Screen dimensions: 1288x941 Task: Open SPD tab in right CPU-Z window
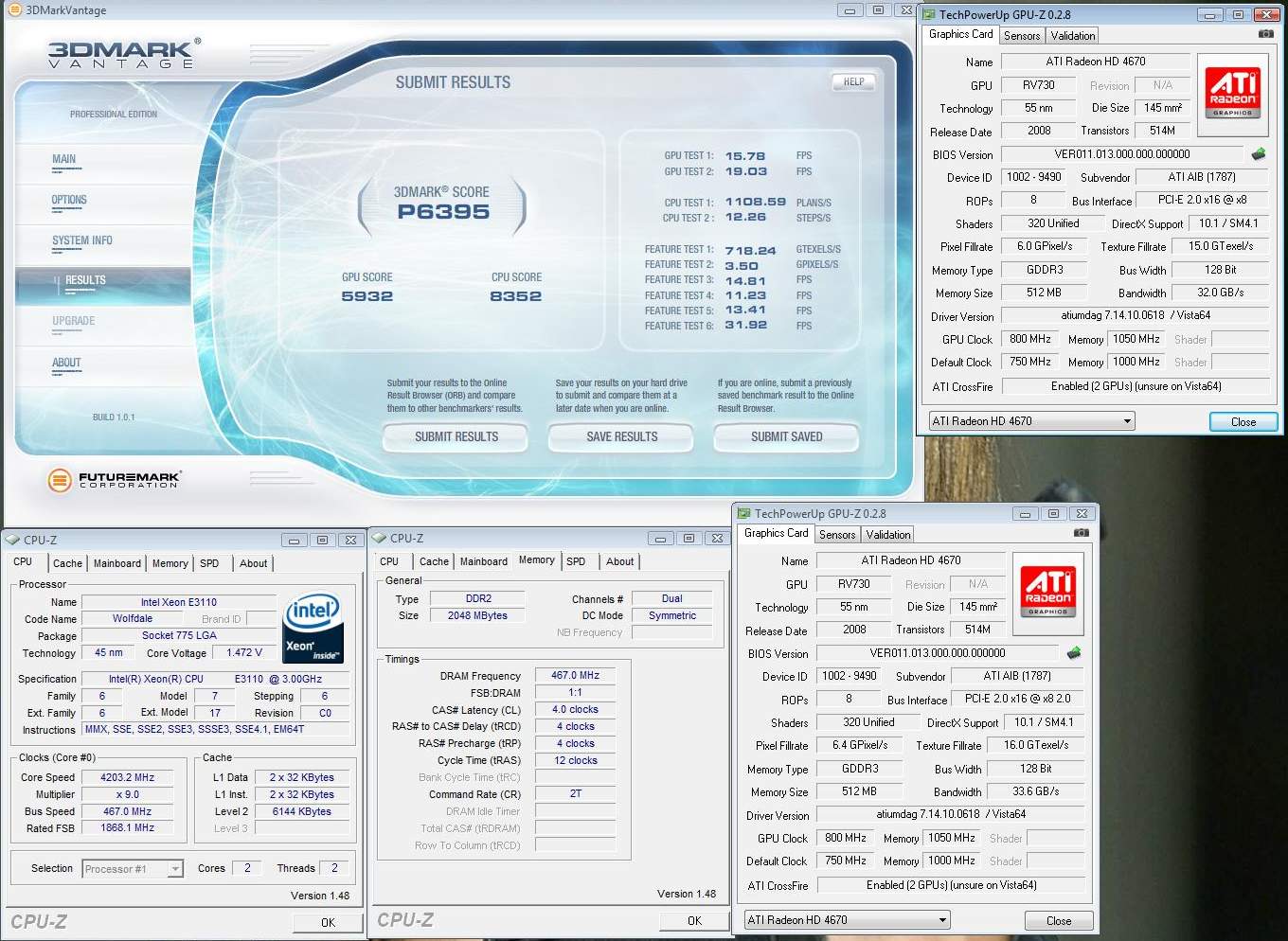click(576, 561)
